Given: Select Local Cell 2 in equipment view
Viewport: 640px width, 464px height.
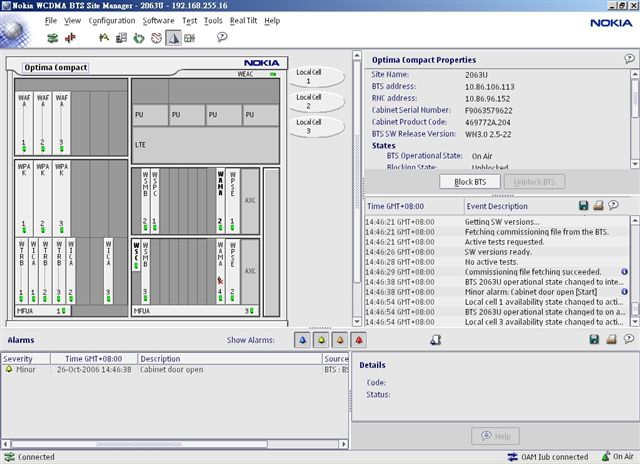Looking at the screenshot, I should tap(317, 101).
